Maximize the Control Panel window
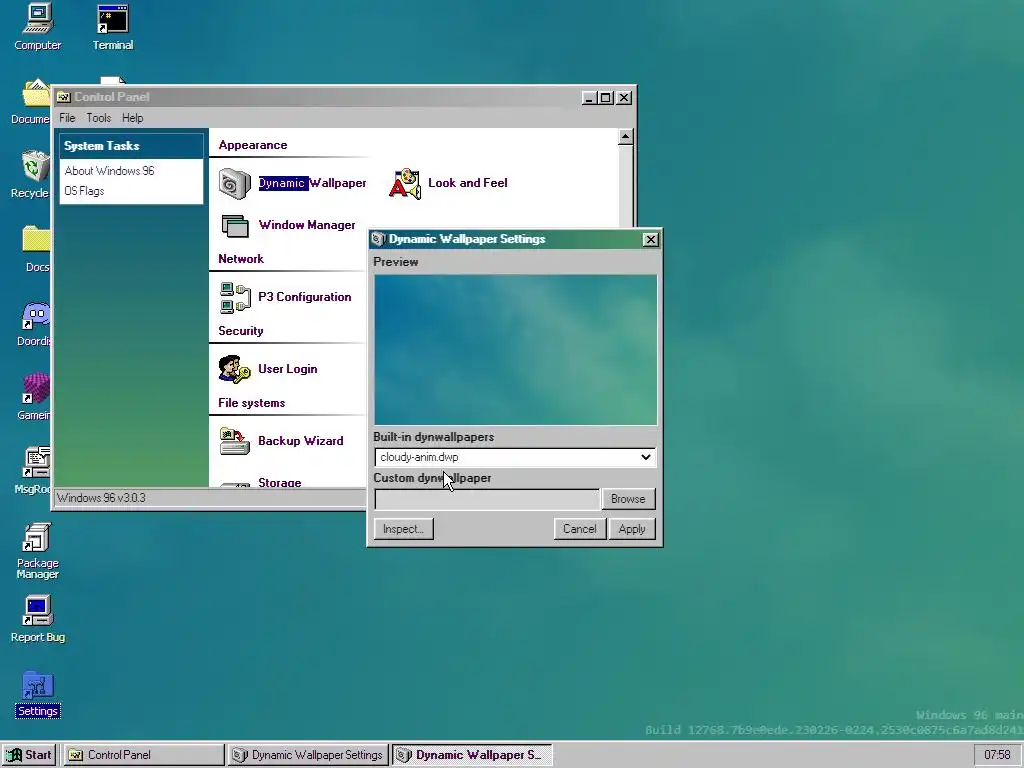Viewport: 1024px width, 768px height. [x=606, y=98]
